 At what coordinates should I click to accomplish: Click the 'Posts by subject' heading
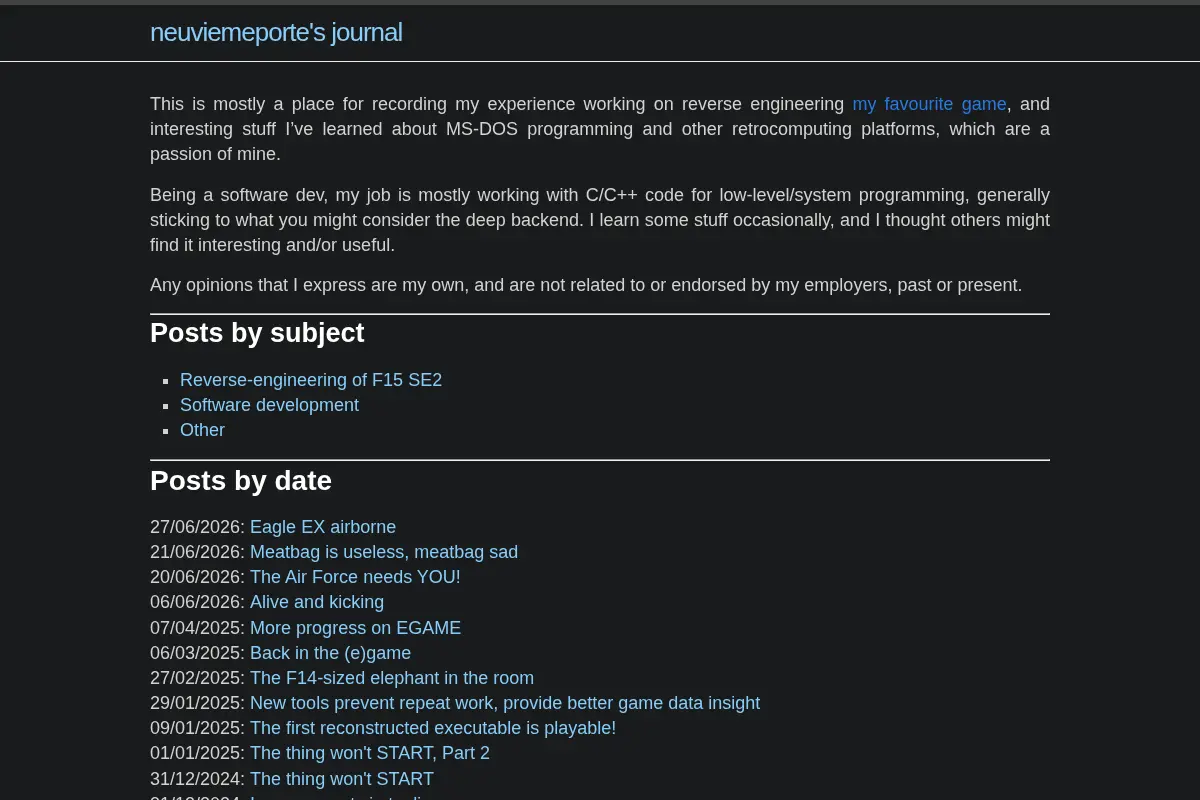click(257, 333)
